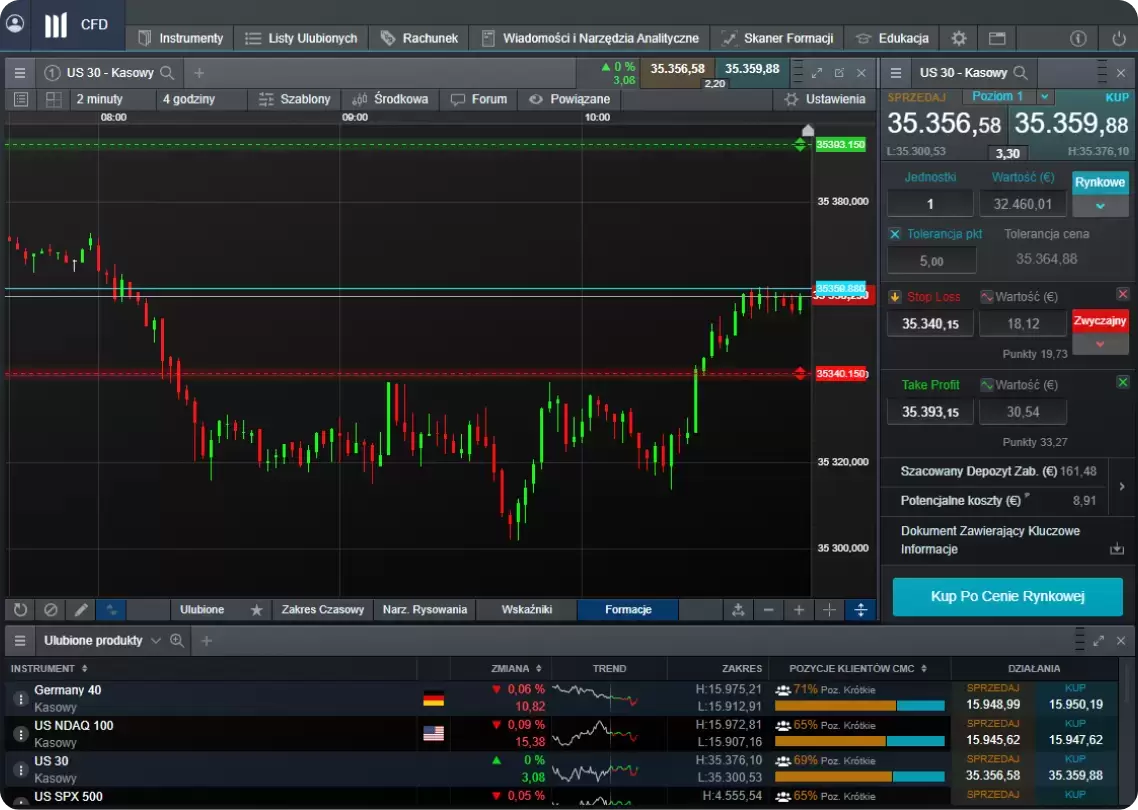Click Kup Po Cenie Rynkowej button
This screenshot has width=1138, height=810.
click(x=1007, y=597)
